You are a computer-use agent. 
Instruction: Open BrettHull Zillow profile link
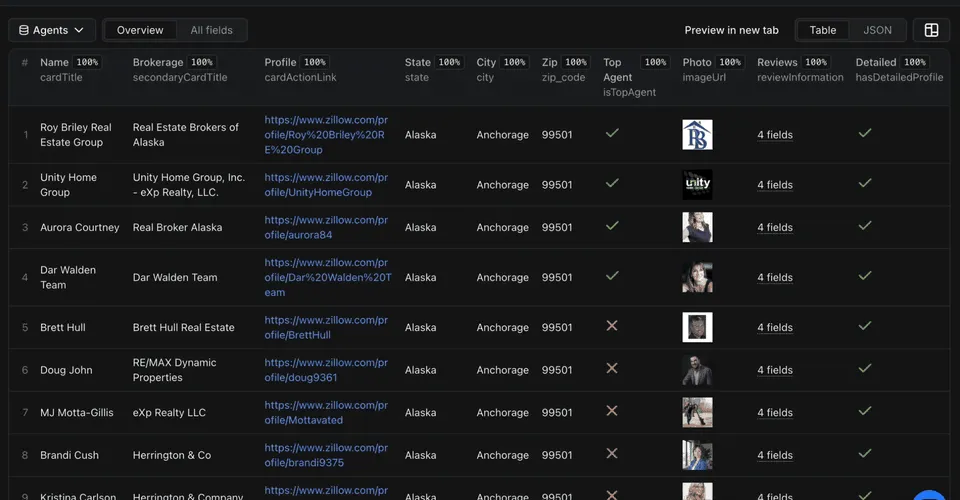[x=326, y=327]
